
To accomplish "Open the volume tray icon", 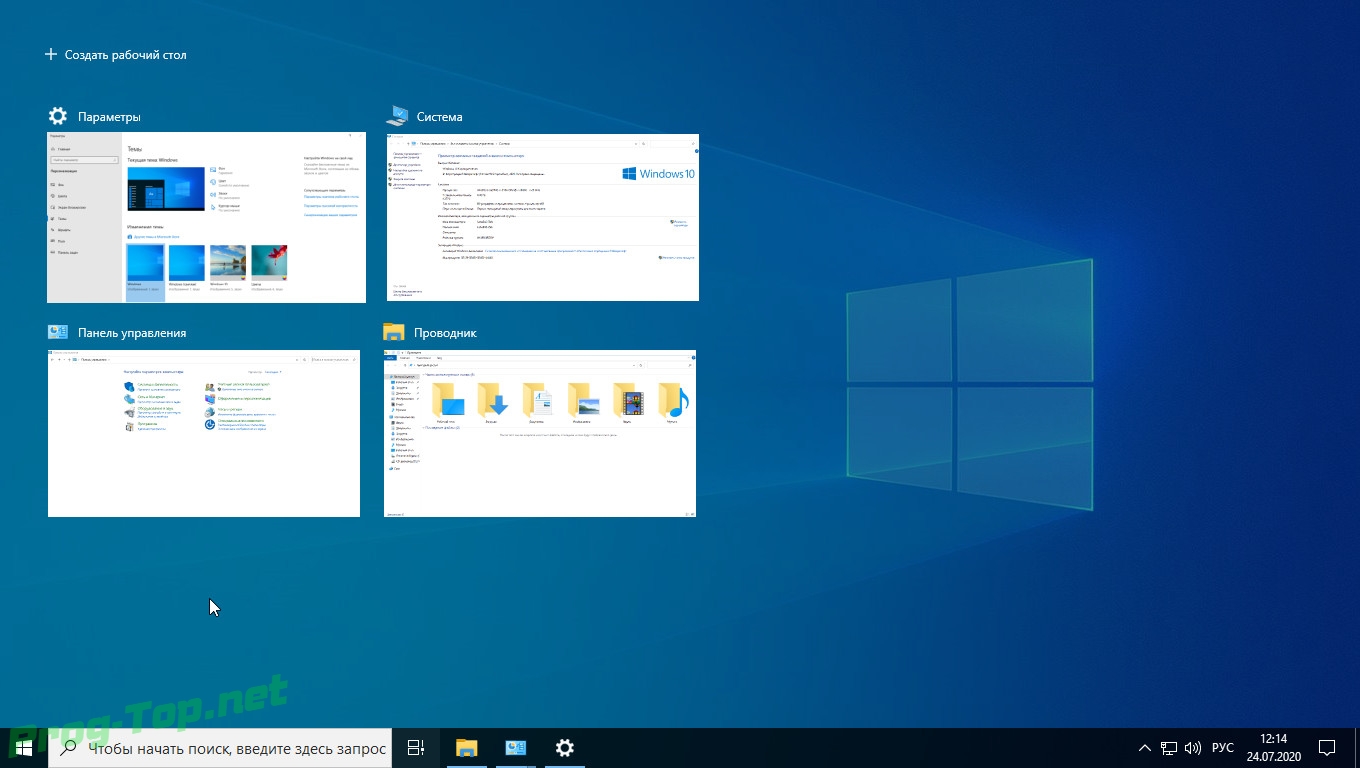I will (1193, 748).
